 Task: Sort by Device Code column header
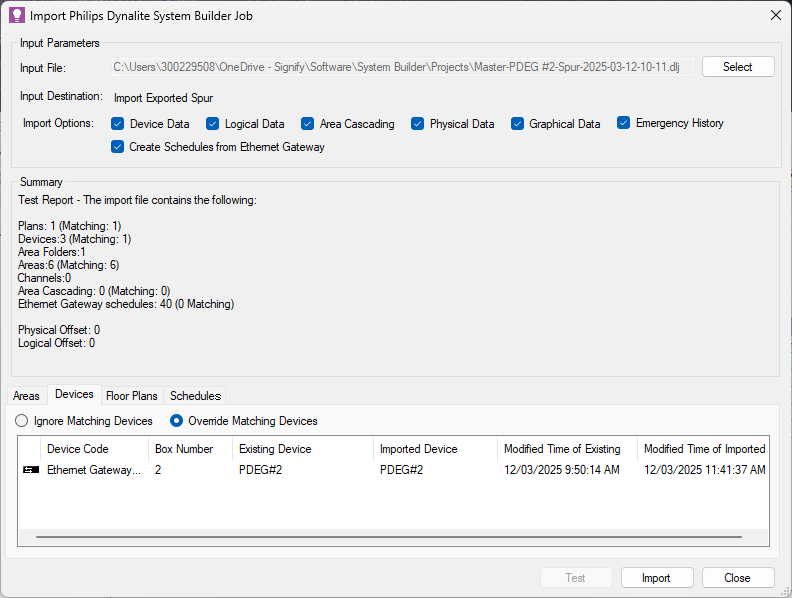click(78, 449)
